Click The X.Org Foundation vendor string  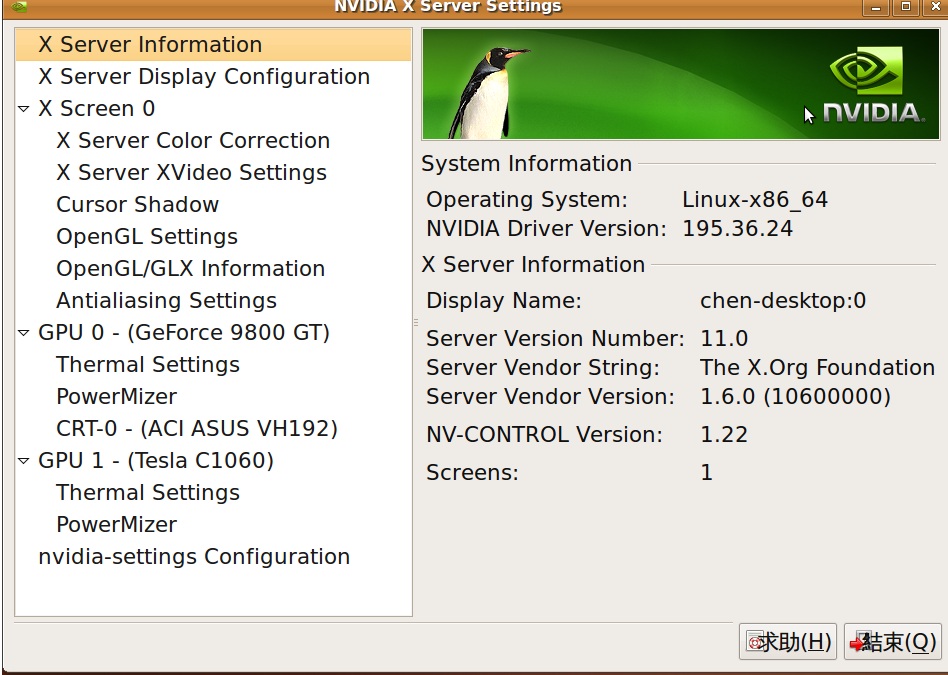(817, 368)
